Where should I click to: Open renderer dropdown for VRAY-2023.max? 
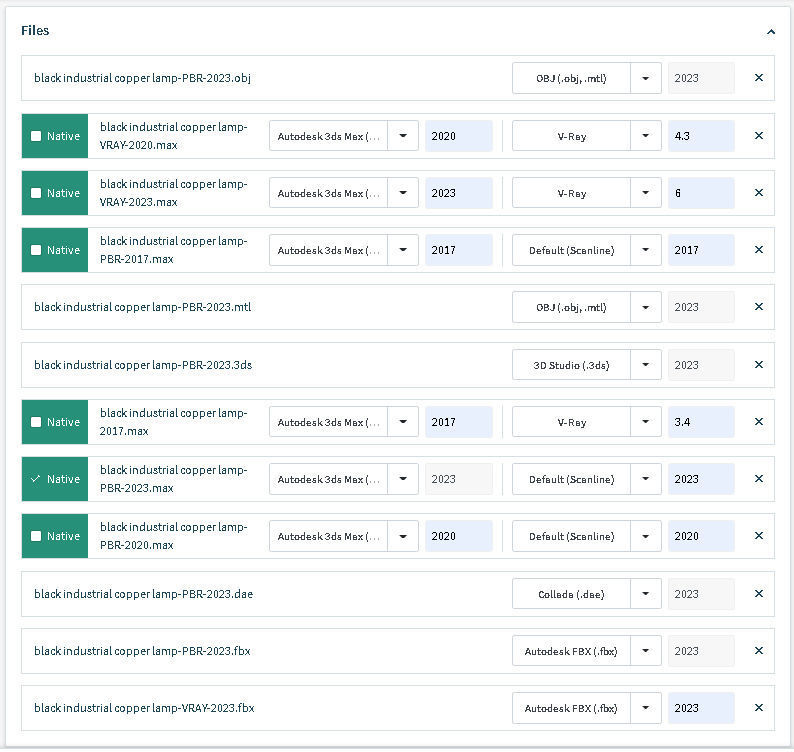click(646, 193)
